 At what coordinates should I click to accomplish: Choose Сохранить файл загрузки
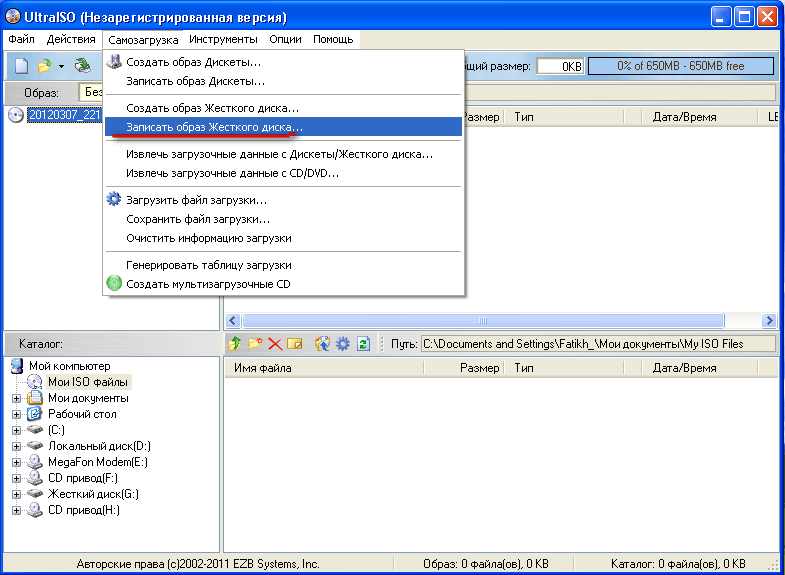pyautogui.click(x=283, y=219)
